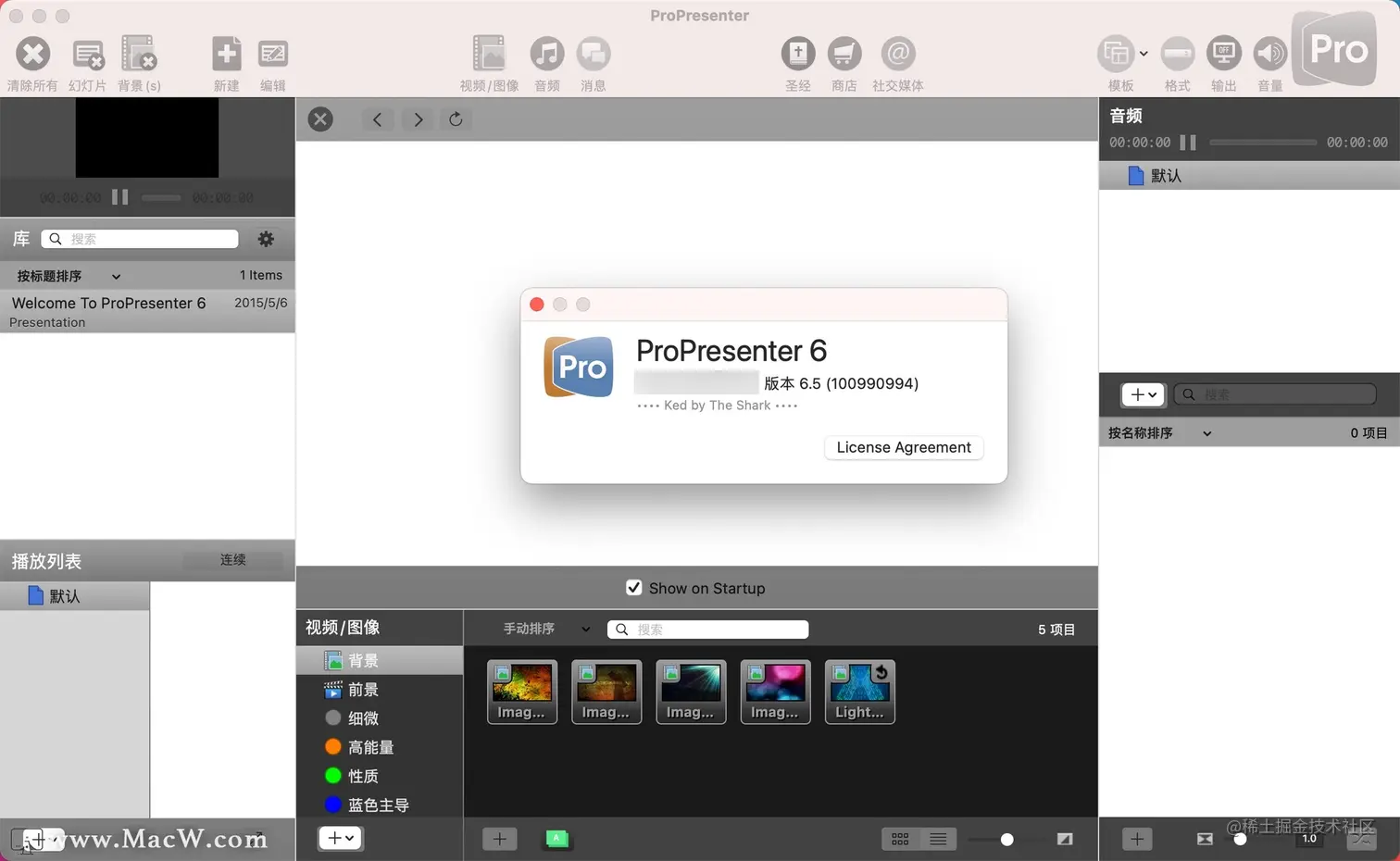This screenshot has height=861, width=1400.
Task: Click the License Agreement button
Action: click(904, 447)
